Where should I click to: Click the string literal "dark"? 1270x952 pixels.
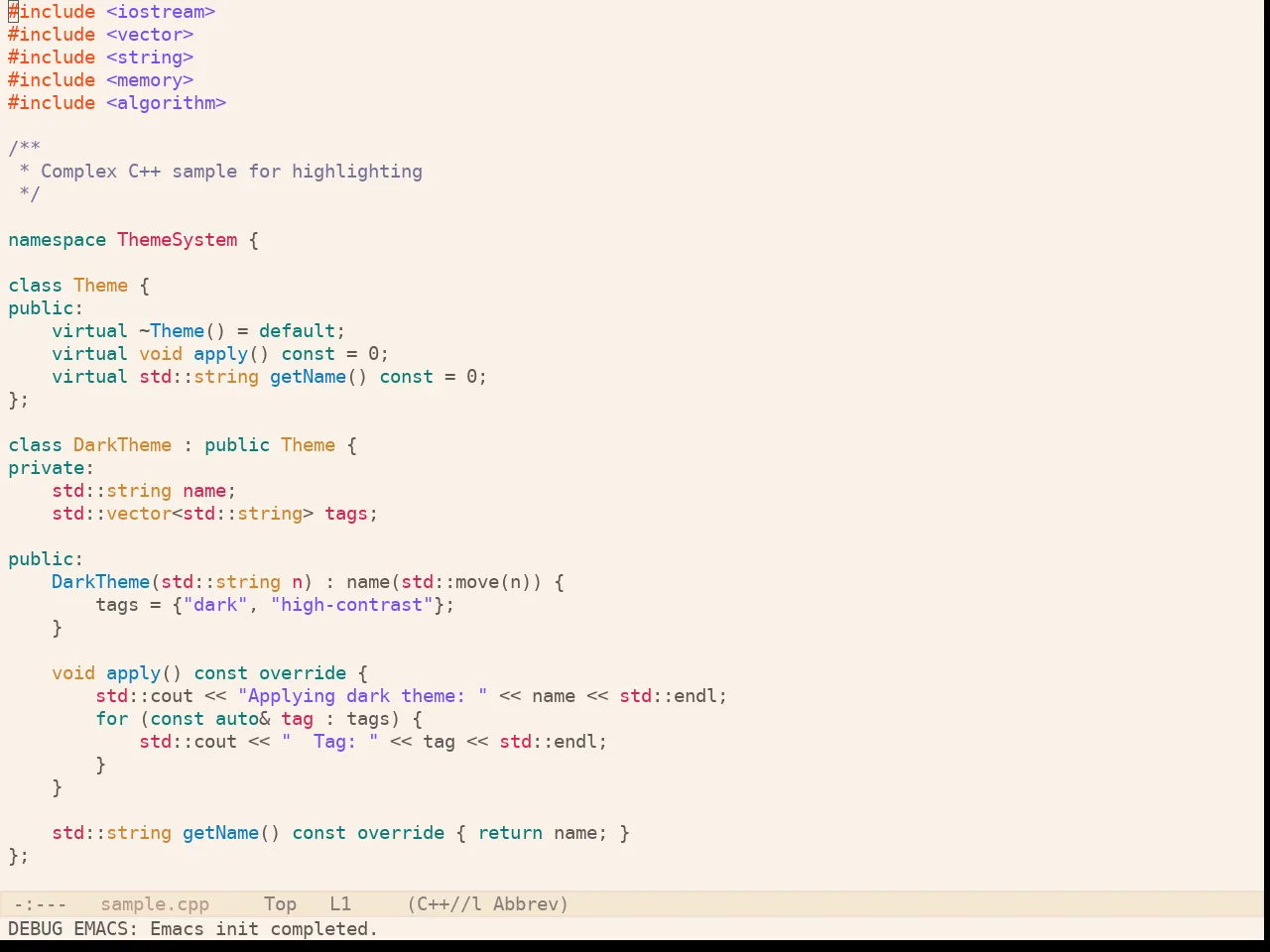(x=215, y=605)
